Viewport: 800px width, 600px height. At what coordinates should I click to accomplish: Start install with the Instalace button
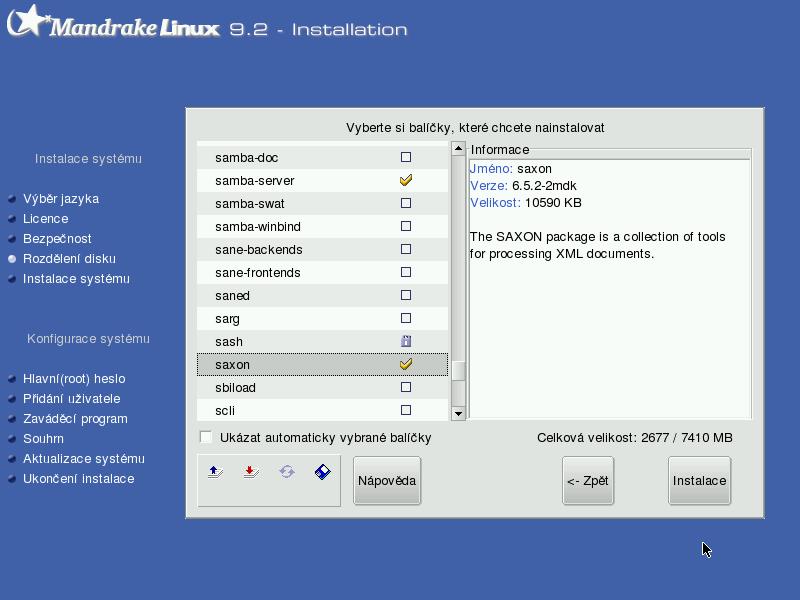(x=699, y=481)
